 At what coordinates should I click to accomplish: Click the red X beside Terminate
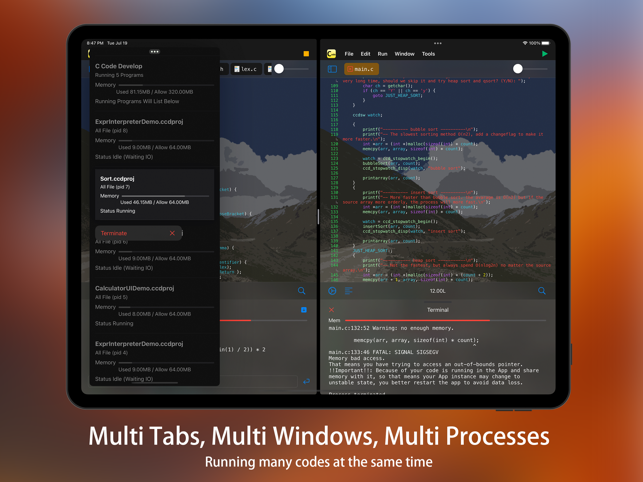pos(172,233)
